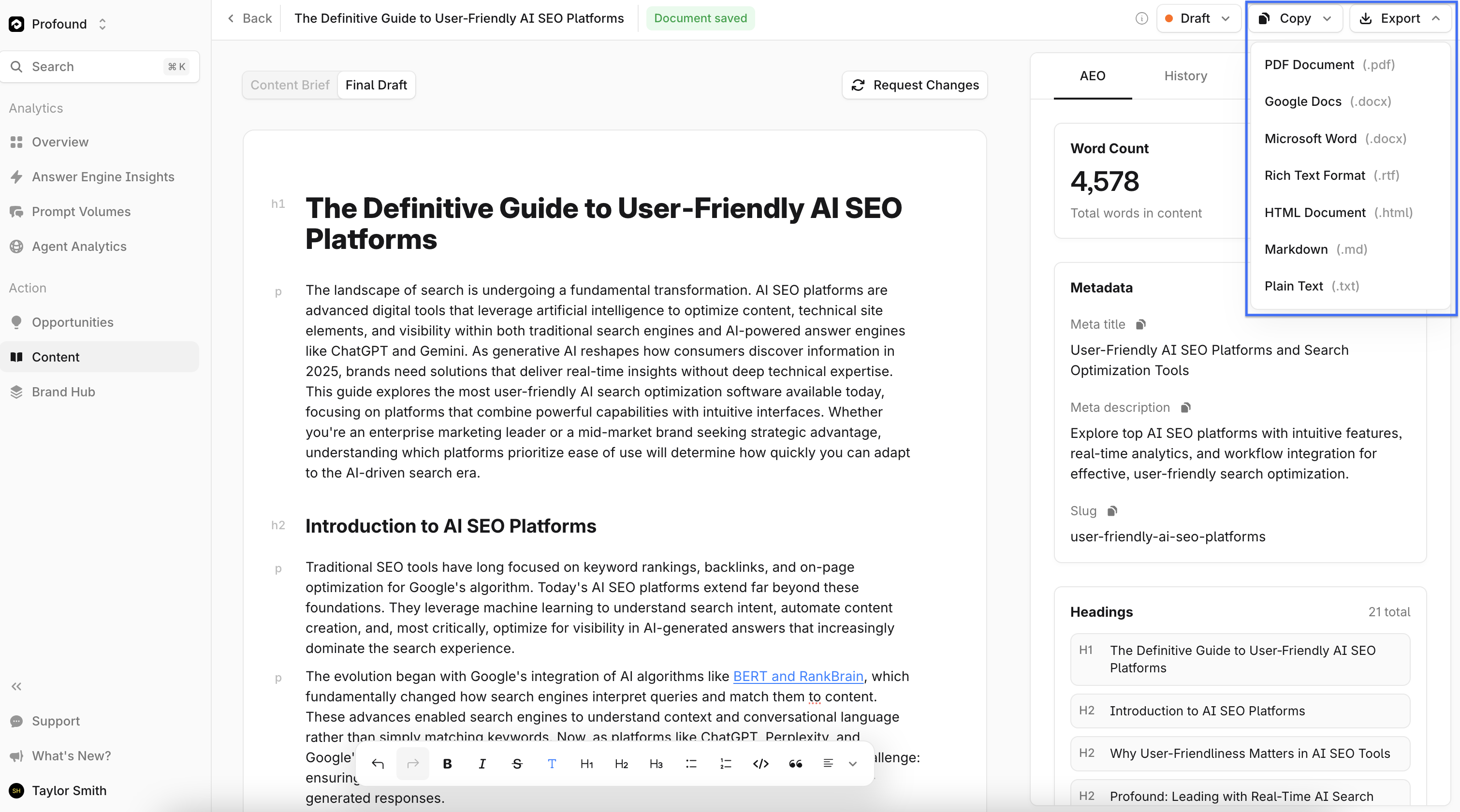Copy the Meta title
The image size is (1460, 812).
[1141, 325]
